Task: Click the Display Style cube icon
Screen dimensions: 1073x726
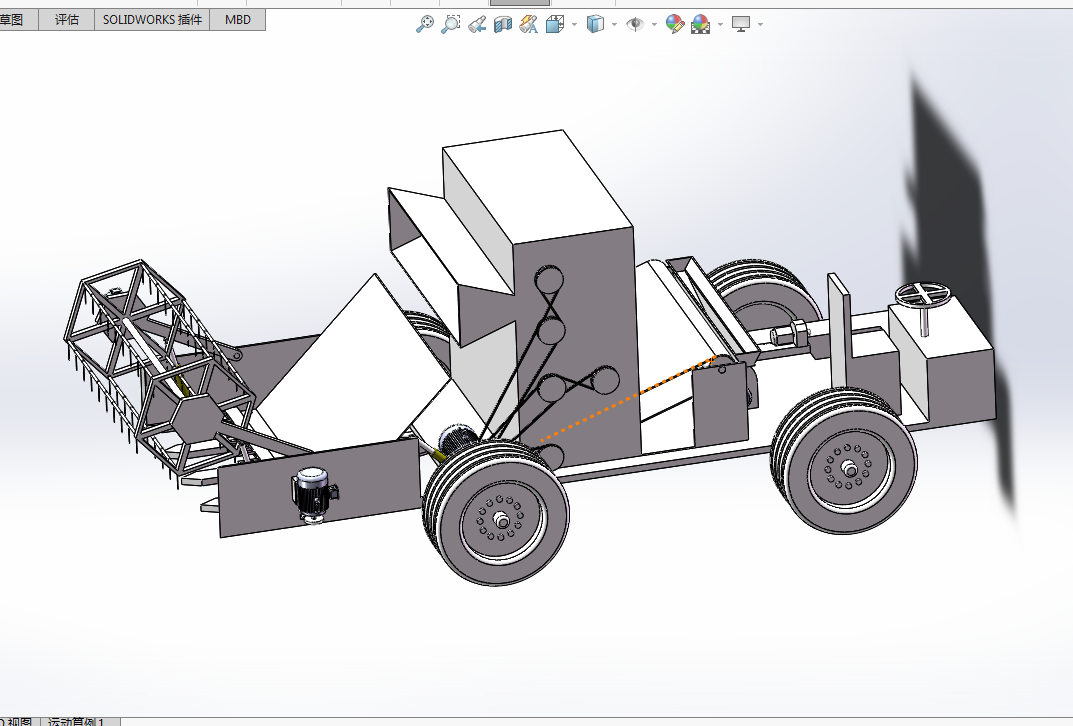Action: [595, 24]
